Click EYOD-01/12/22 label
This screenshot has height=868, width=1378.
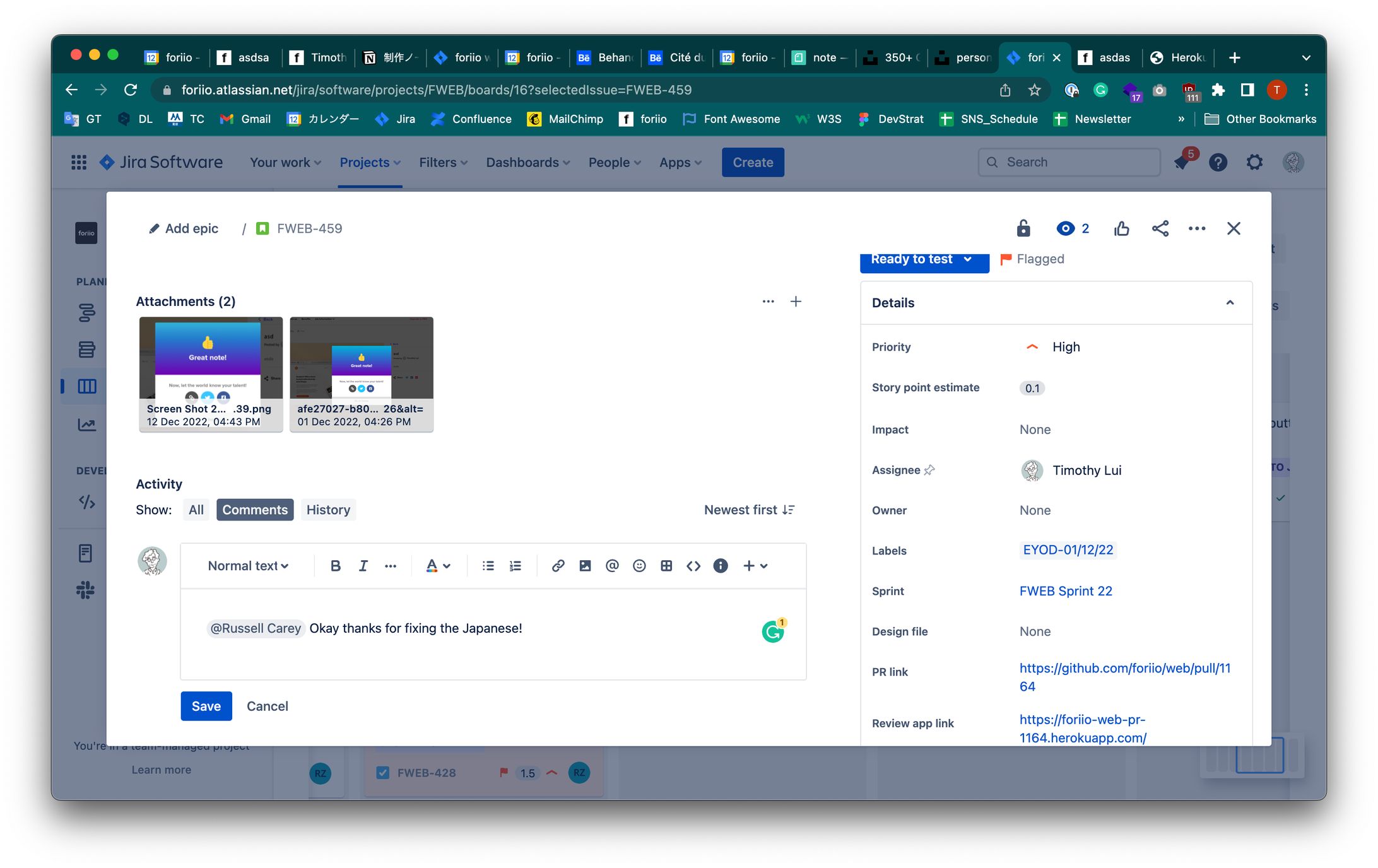1068,550
